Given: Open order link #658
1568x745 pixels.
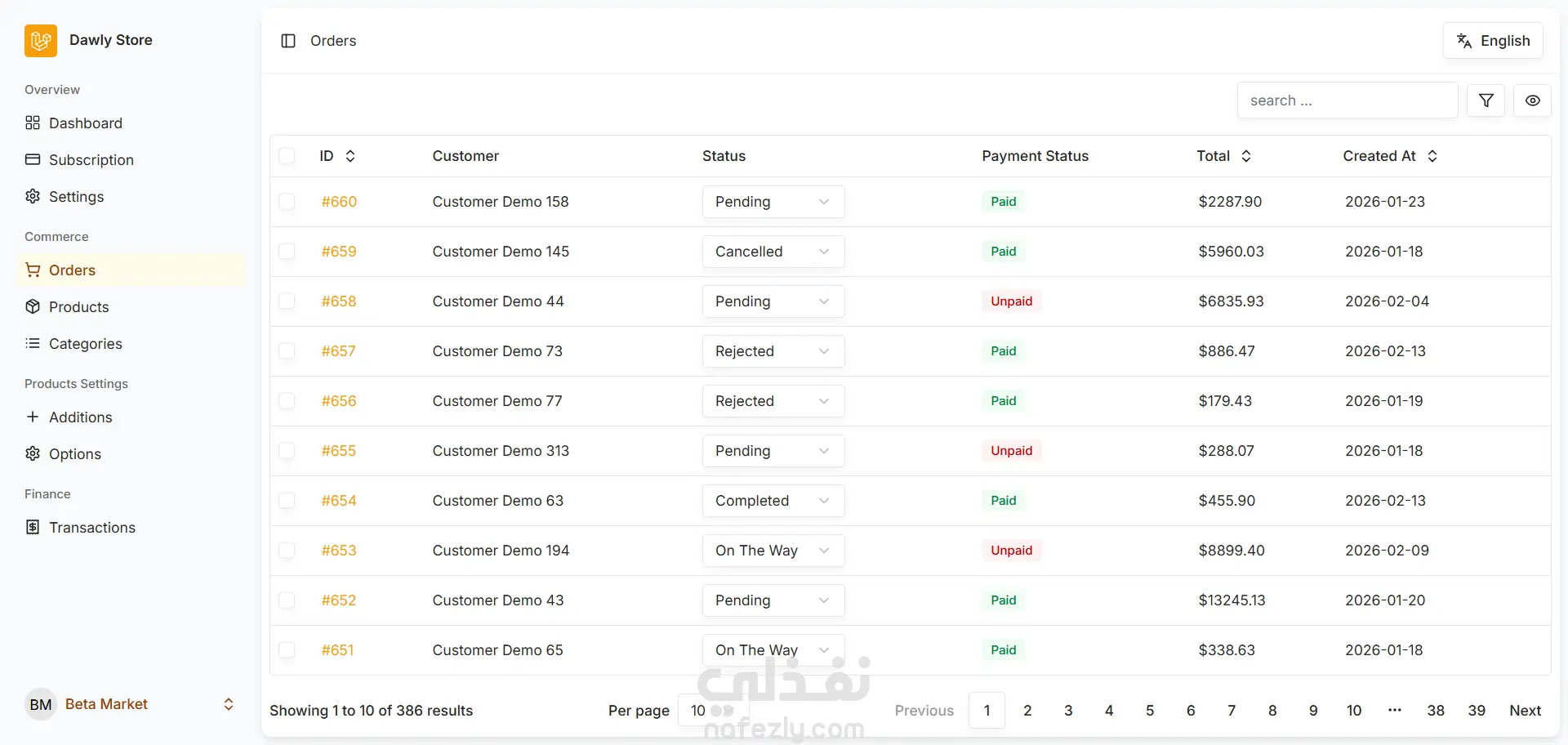Looking at the screenshot, I should (339, 301).
